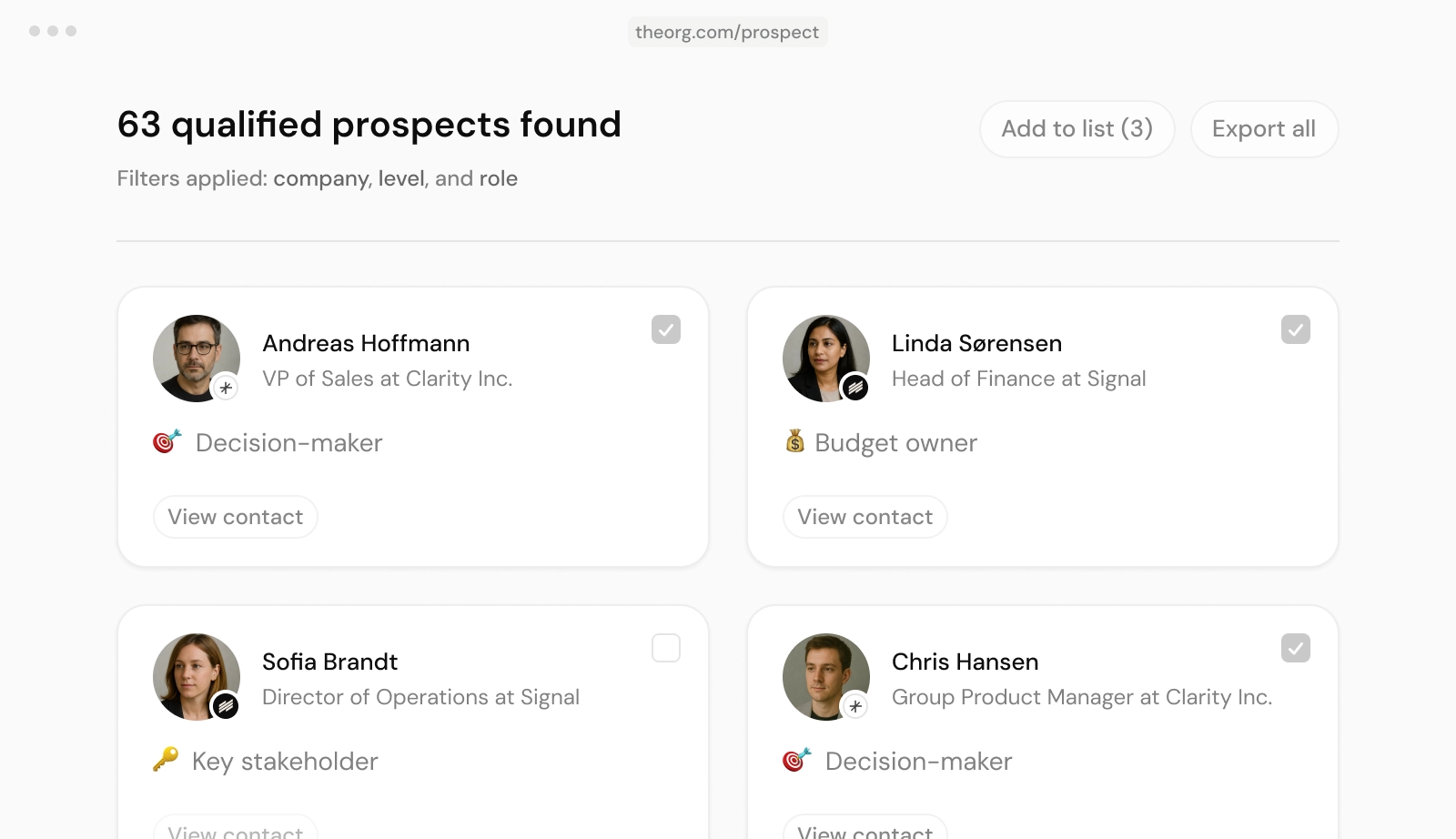The width and height of the screenshot is (1456, 839).
Task: Click Linda Sørensen's Signal company badge
Action: click(x=854, y=388)
